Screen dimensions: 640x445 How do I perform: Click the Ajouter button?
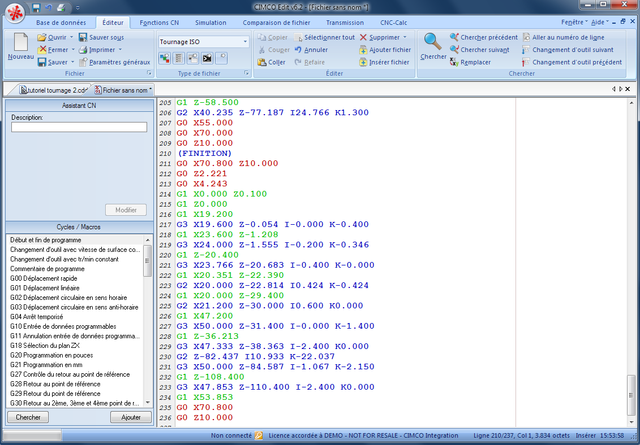(x=131, y=417)
